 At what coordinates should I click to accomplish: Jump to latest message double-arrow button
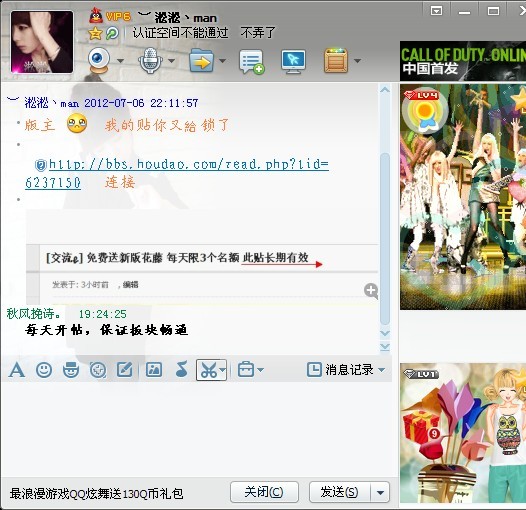click(385, 347)
